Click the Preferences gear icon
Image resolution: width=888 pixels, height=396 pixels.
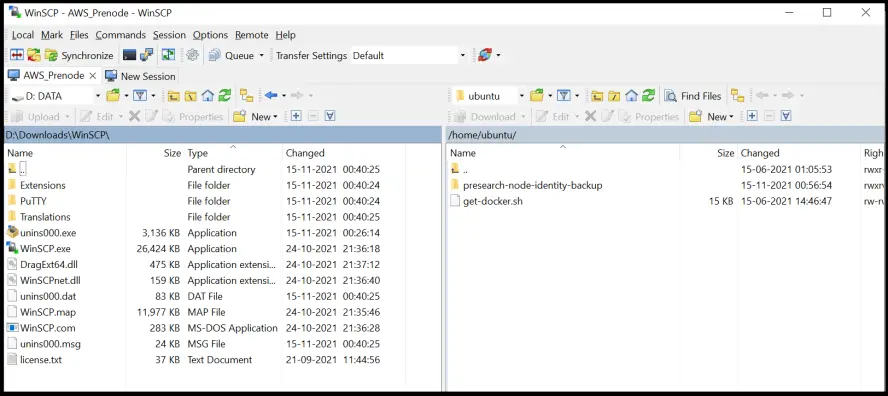coord(193,55)
